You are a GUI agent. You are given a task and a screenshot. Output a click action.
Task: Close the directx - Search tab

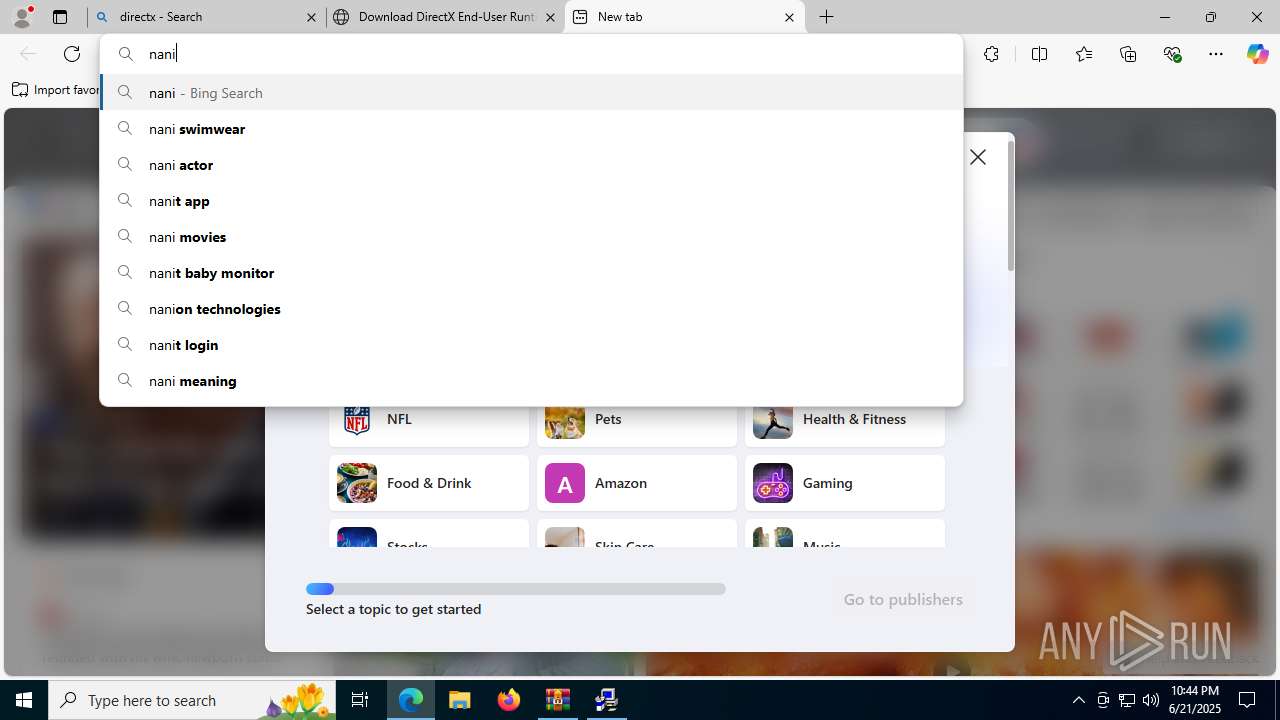pyautogui.click(x=311, y=17)
